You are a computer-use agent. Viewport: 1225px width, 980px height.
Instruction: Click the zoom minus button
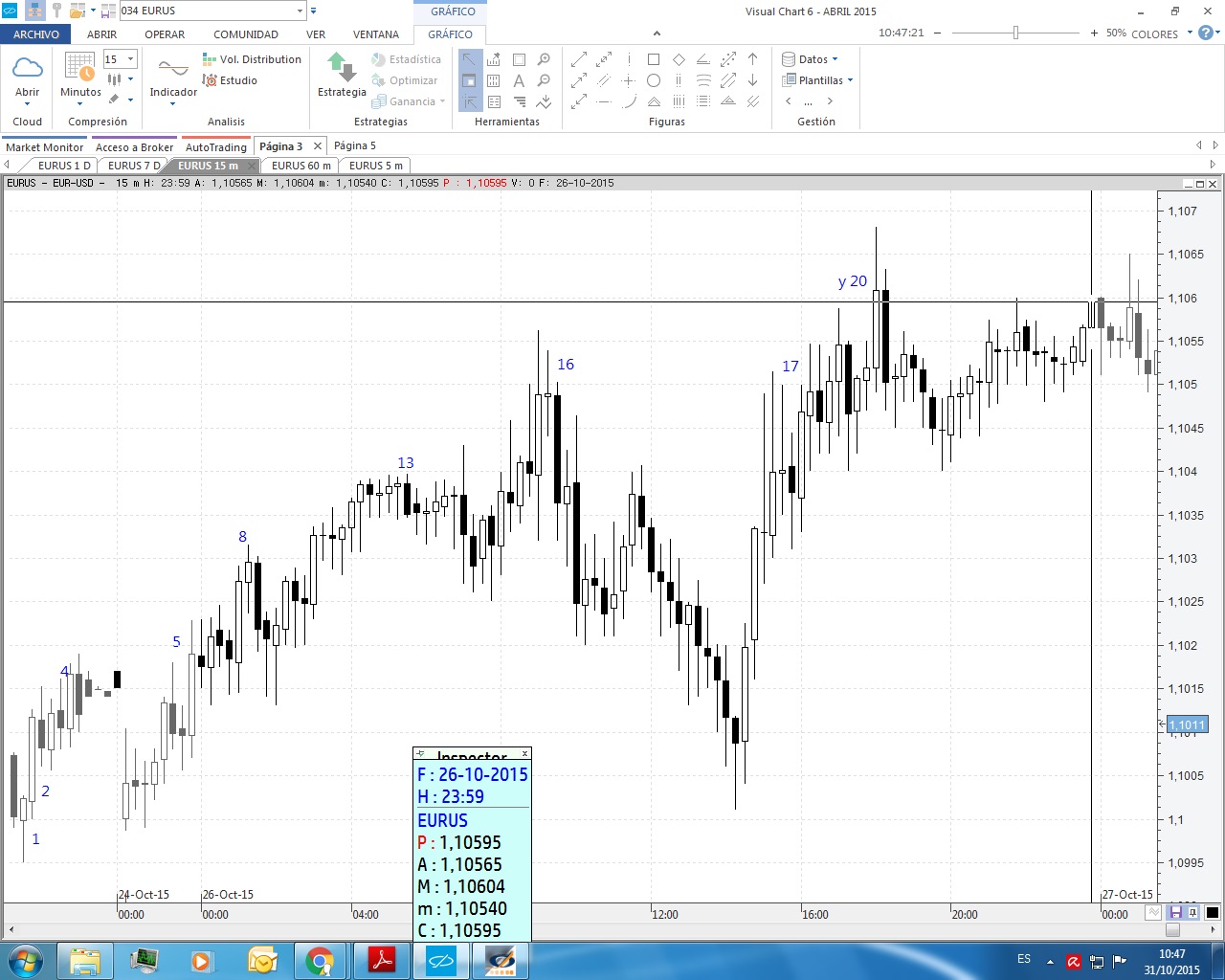(938, 33)
